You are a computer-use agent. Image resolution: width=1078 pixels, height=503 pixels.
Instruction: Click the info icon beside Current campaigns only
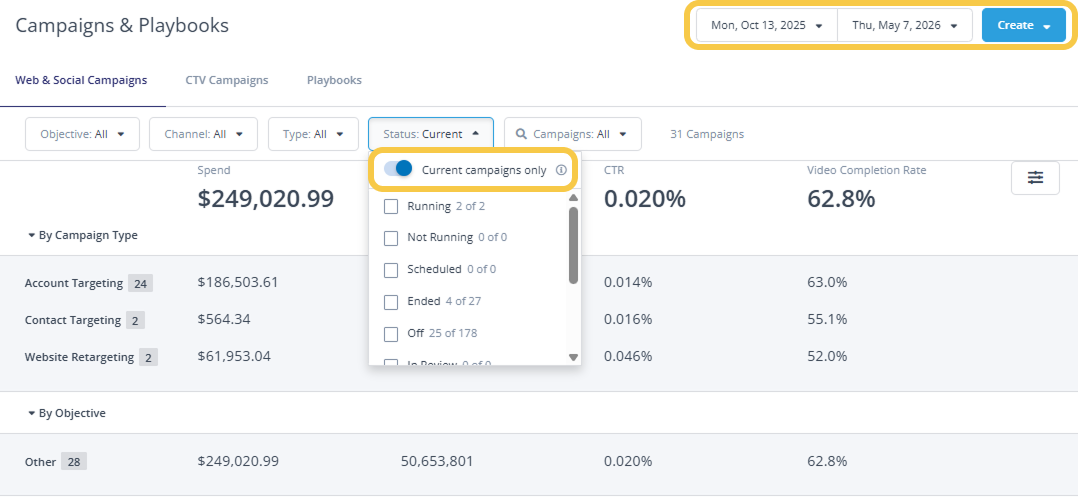pos(561,170)
